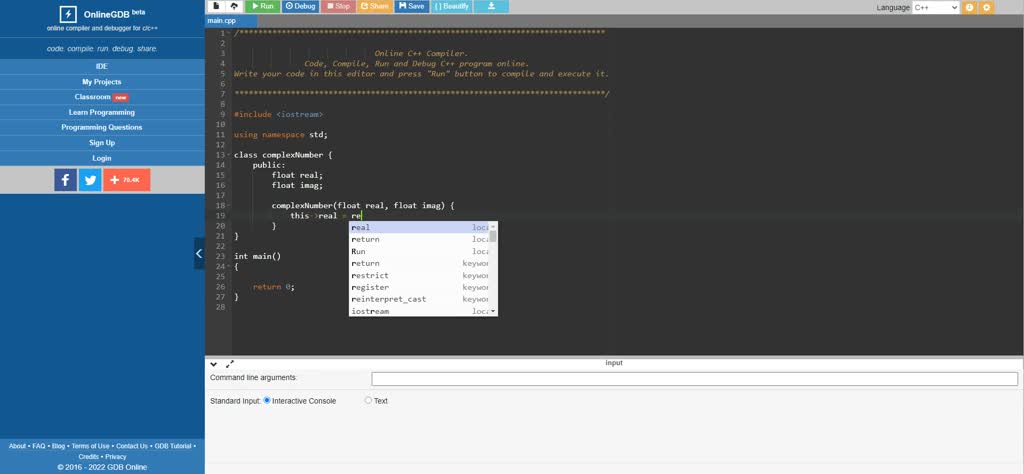Choose 'register' keyword in autocomplete
This screenshot has width=1024, height=474.
pos(419,287)
